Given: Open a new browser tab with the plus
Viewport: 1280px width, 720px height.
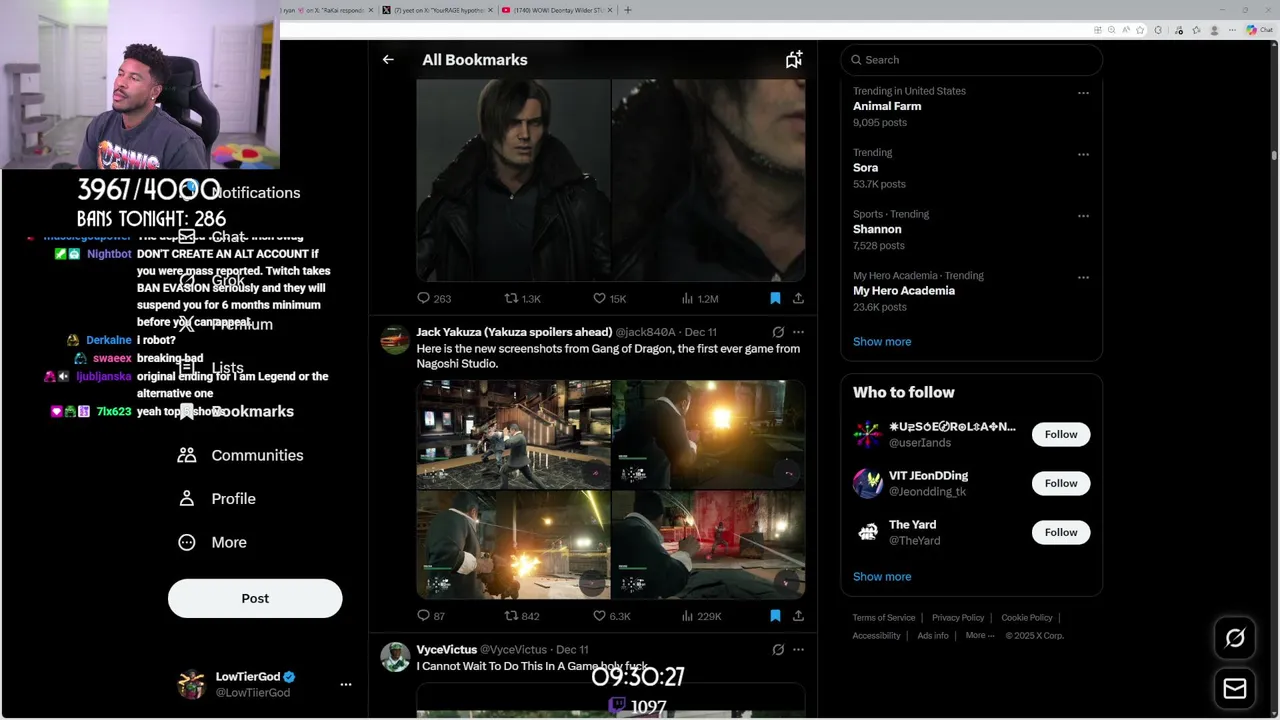Looking at the screenshot, I should pyautogui.click(x=628, y=10).
